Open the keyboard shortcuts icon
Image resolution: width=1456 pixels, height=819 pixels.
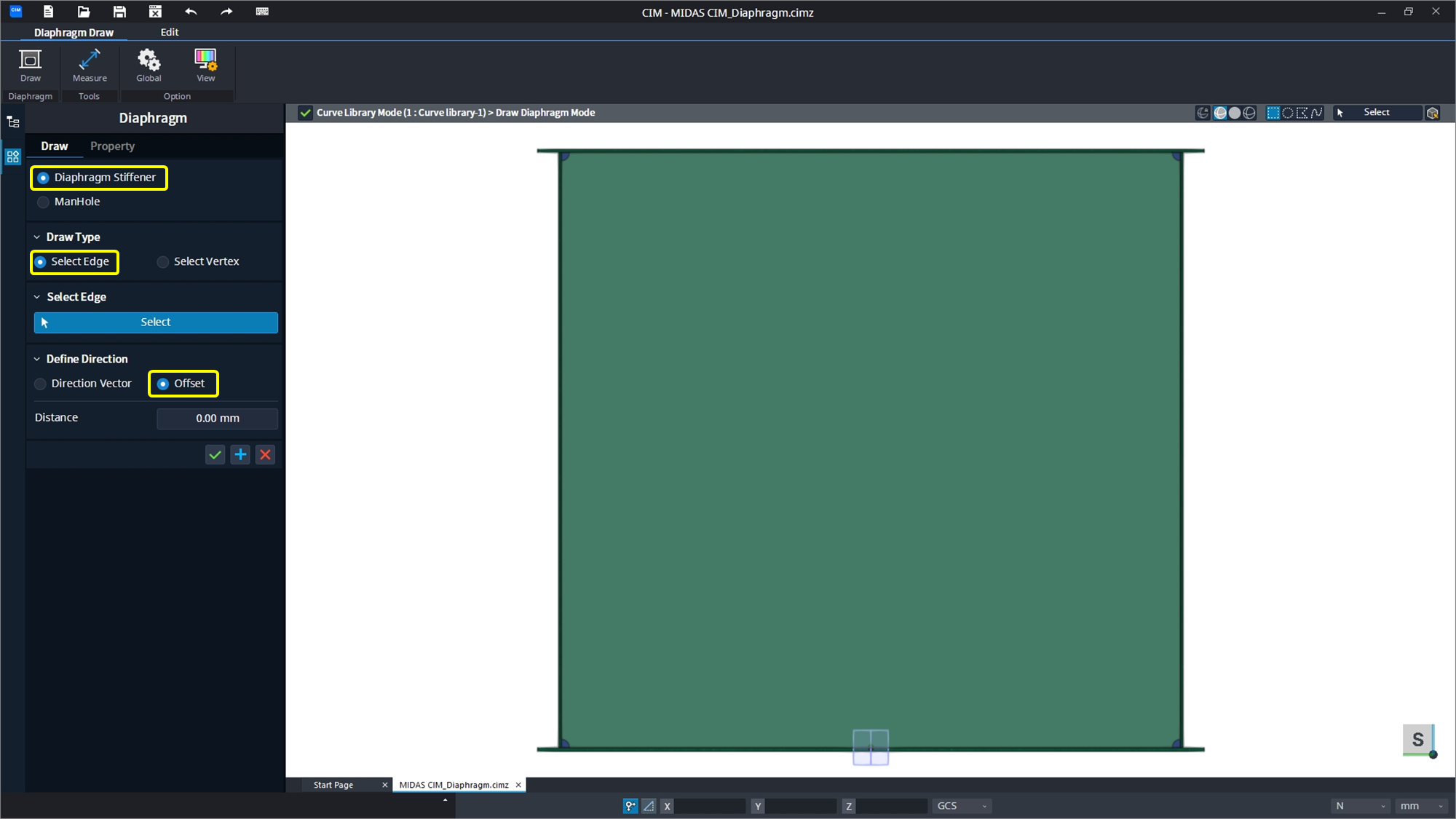pyautogui.click(x=262, y=11)
